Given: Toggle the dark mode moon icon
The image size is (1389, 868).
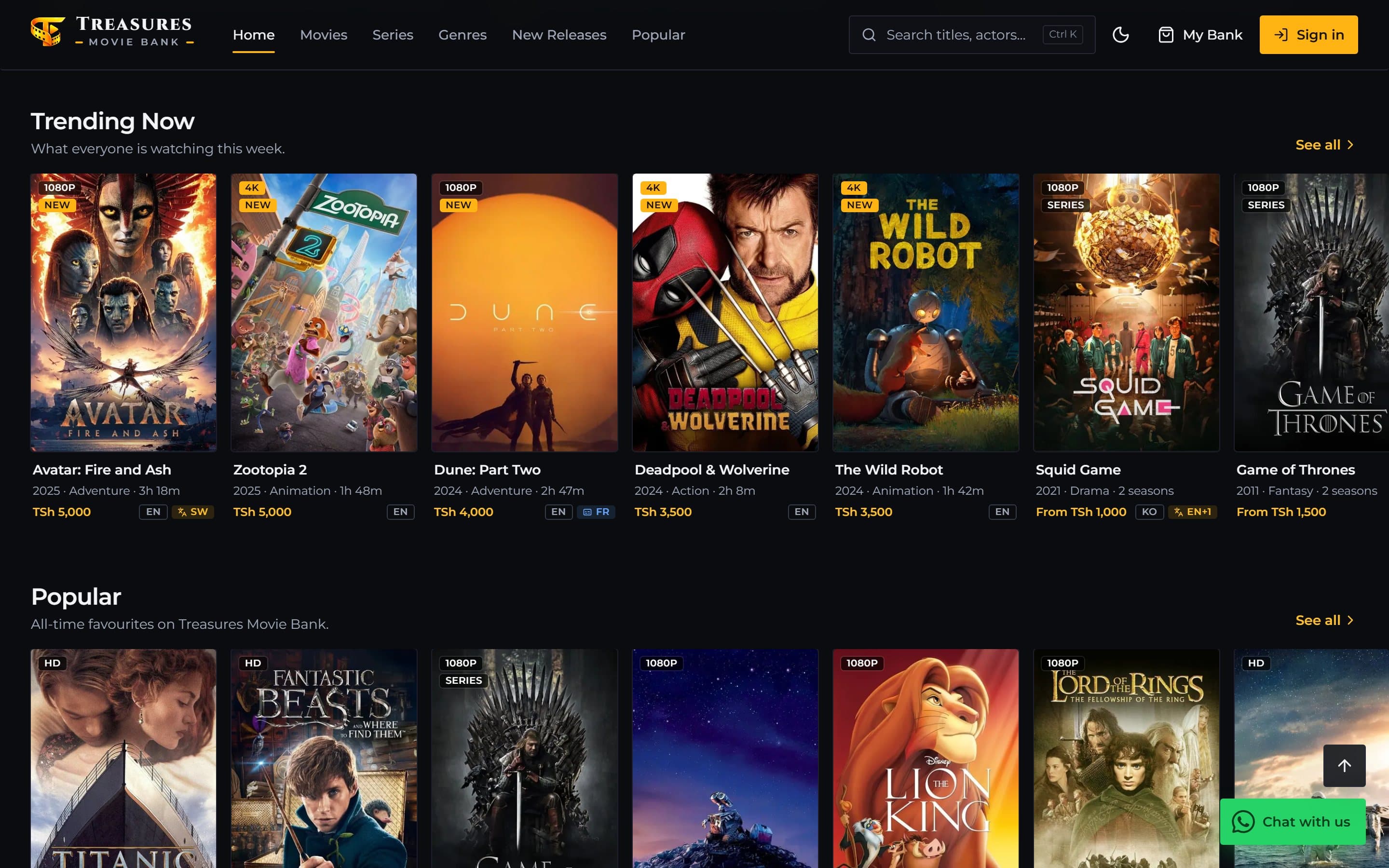Looking at the screenshot, I should point(1120,35).
